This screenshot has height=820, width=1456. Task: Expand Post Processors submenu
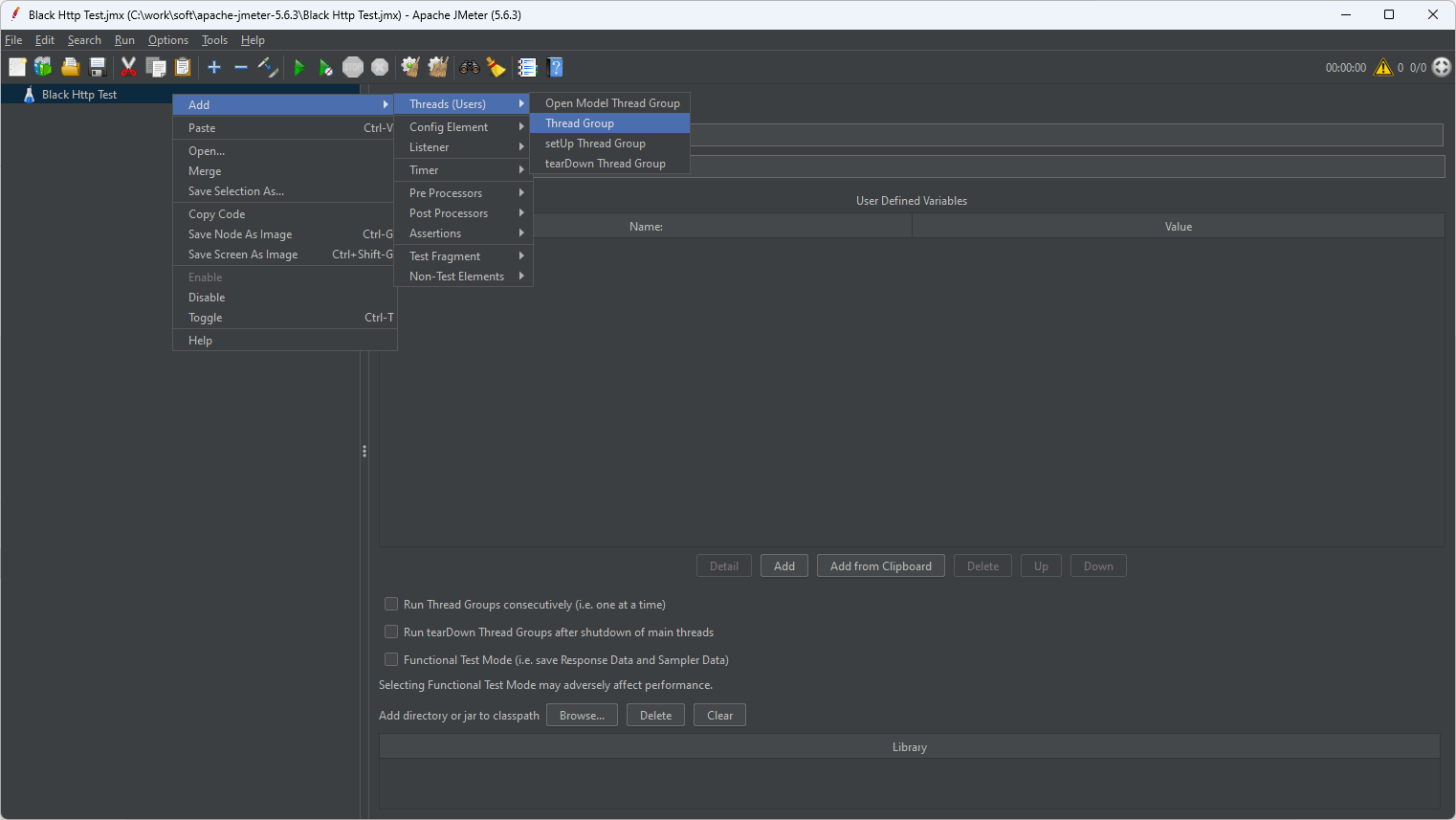coord(463,212)
